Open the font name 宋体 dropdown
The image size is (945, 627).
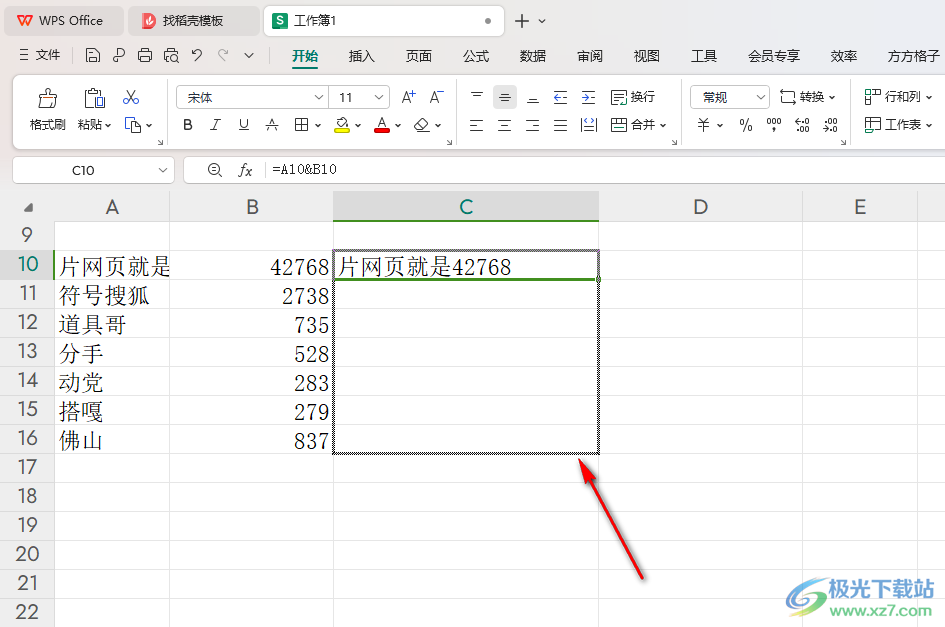tap(319, 97)
